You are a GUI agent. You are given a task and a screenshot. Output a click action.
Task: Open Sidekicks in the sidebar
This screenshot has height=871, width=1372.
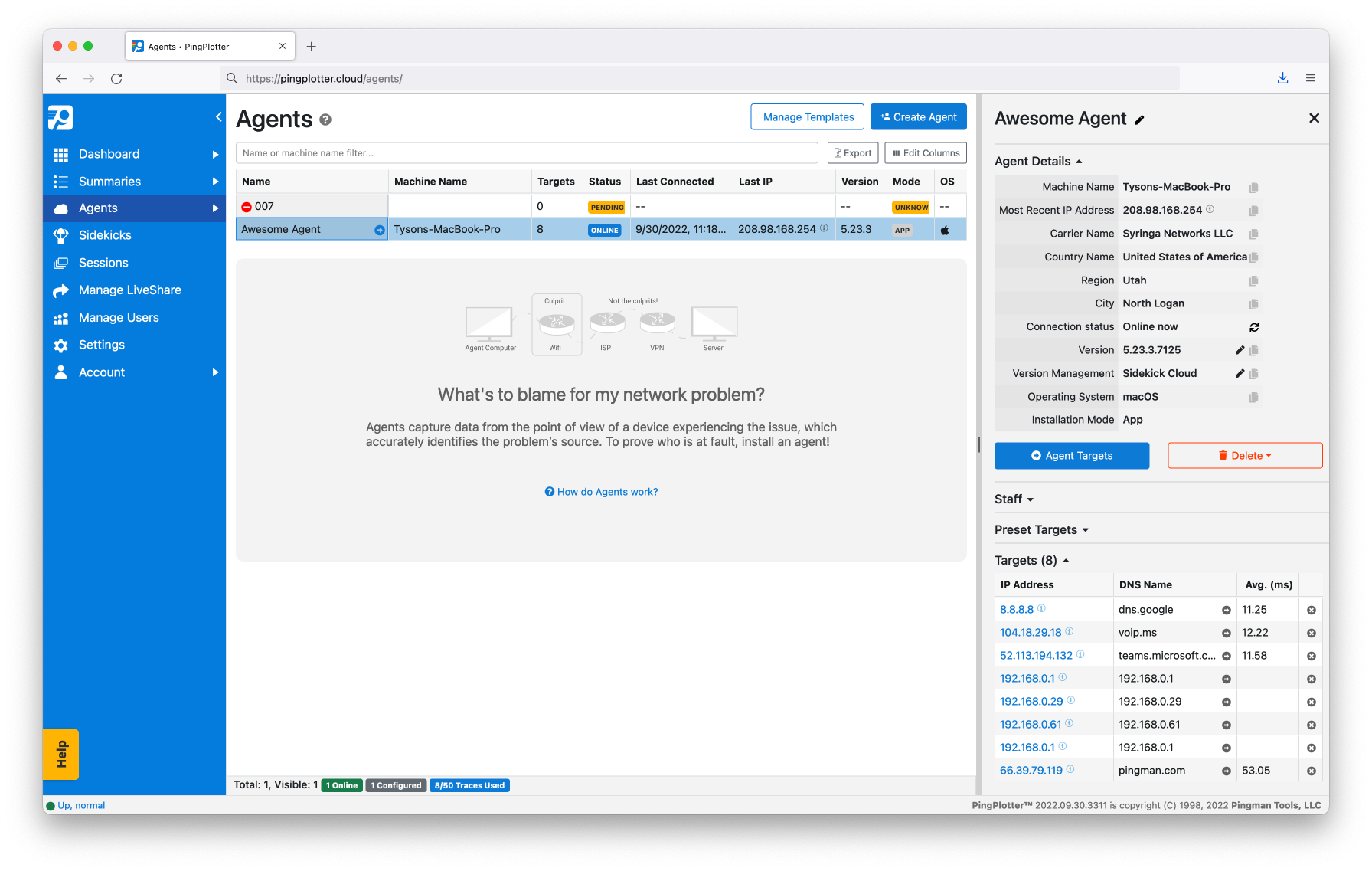point(105,235)
